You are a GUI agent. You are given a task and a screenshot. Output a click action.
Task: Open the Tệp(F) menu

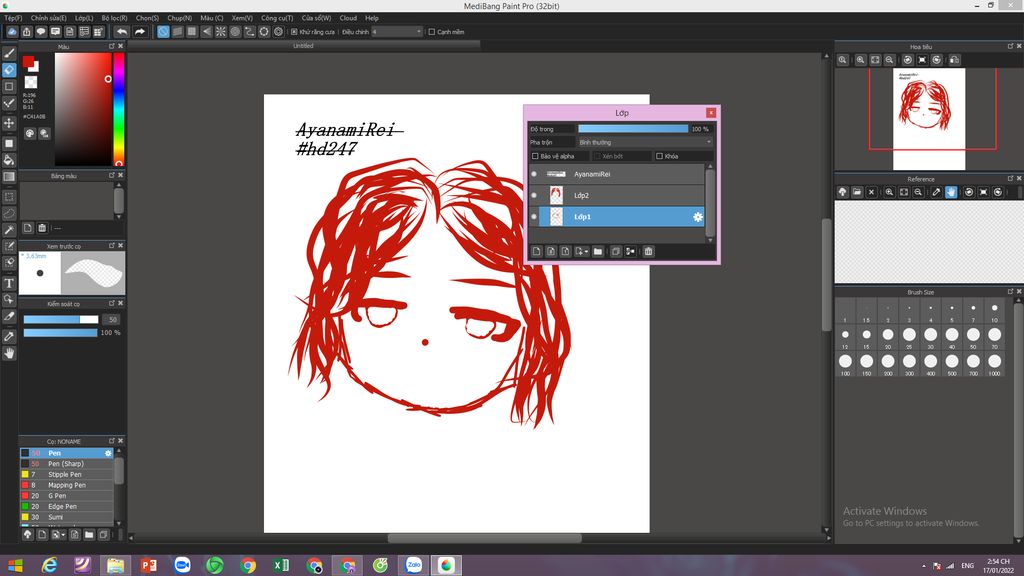coord(13,18)
